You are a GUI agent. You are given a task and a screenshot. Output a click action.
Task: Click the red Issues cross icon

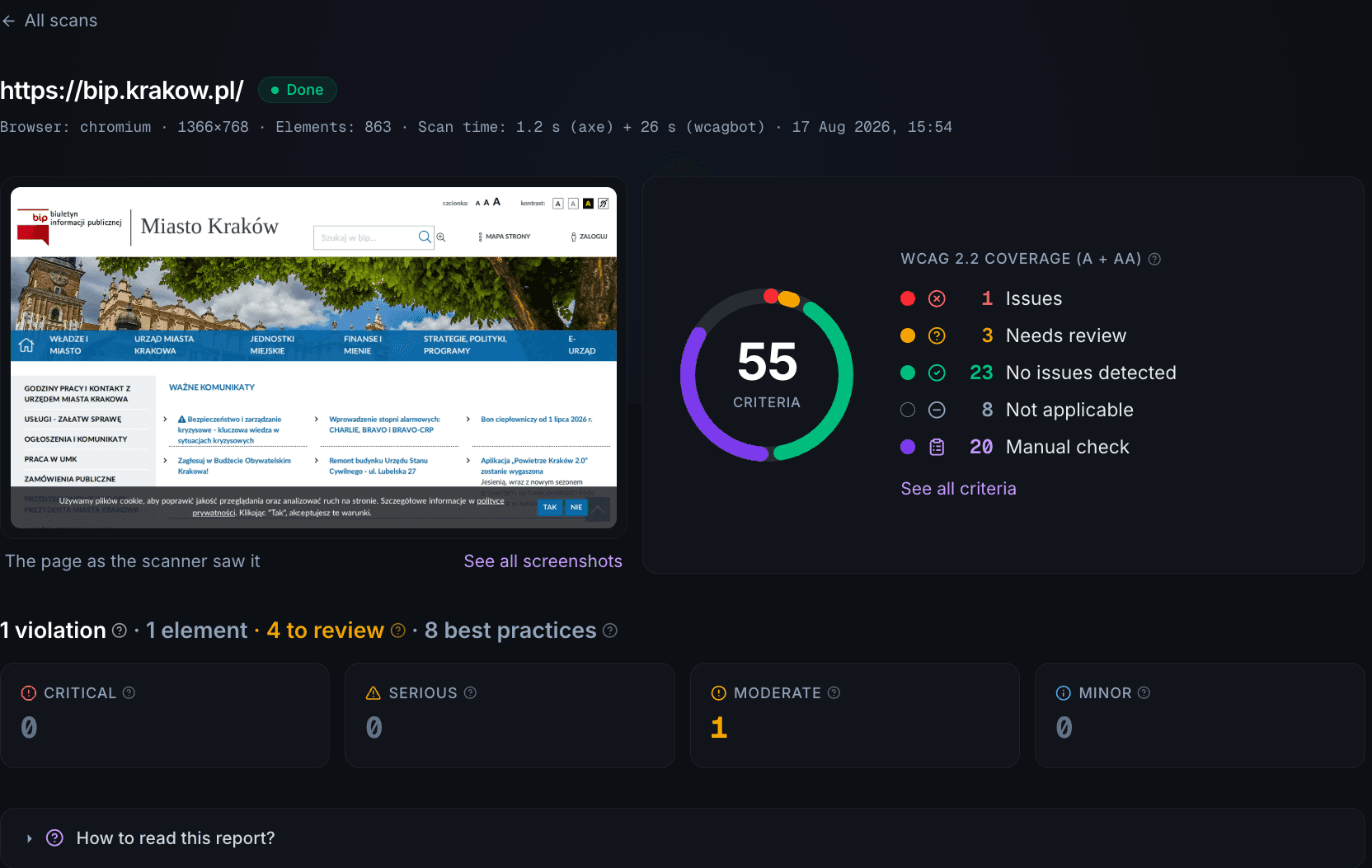937,298
